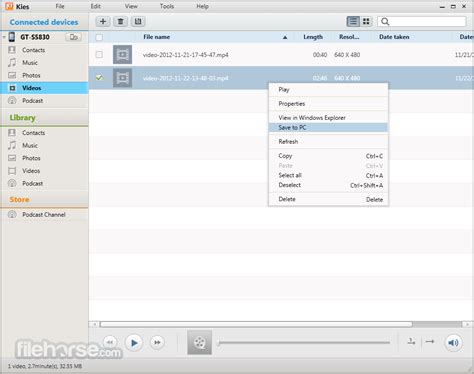The height and width of the screenshot is (374, 474).
Task: Switch to list view mode
Action: coord(353,22)
